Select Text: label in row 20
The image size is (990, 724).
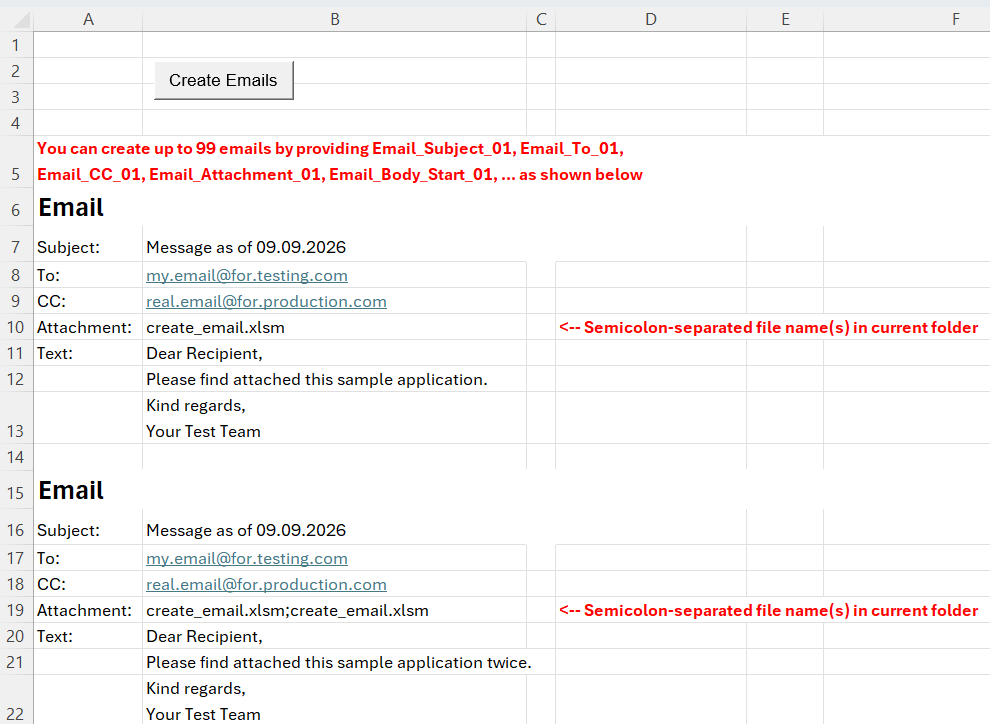tap(55, 636)
